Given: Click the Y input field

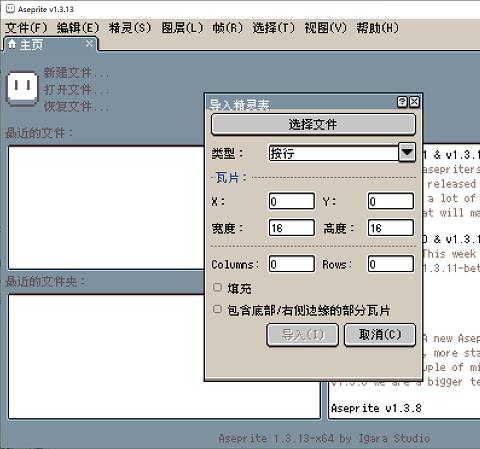Looking at the screenshot, I should pyautogui.click(x=391, y=201).
